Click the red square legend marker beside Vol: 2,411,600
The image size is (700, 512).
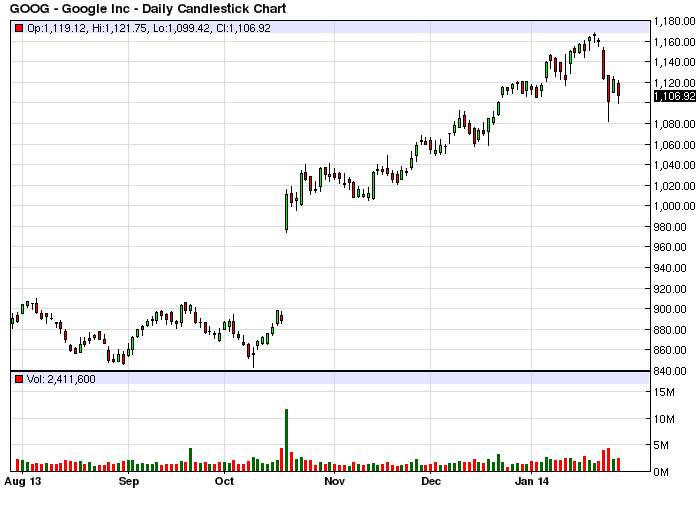(19, 379)
